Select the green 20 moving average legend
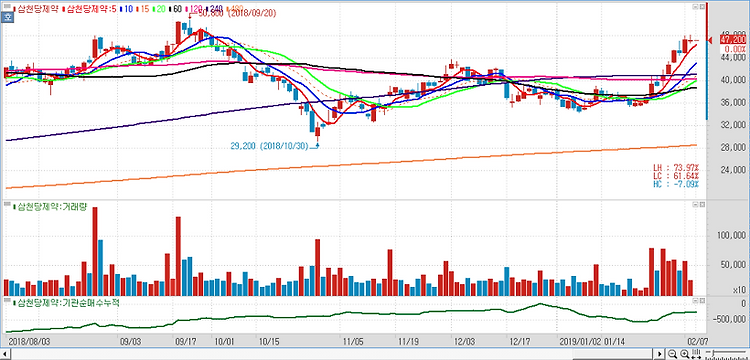Image resolution: width=750 pixels, height=360 pixels. (159, 9)
